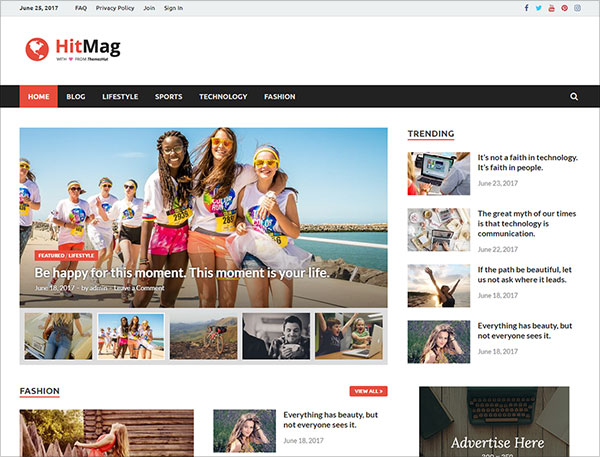Viewport: 600px width, 457px height.
Task: Open trending post 'It's not a faith in technology'
Action: (528, 162)
